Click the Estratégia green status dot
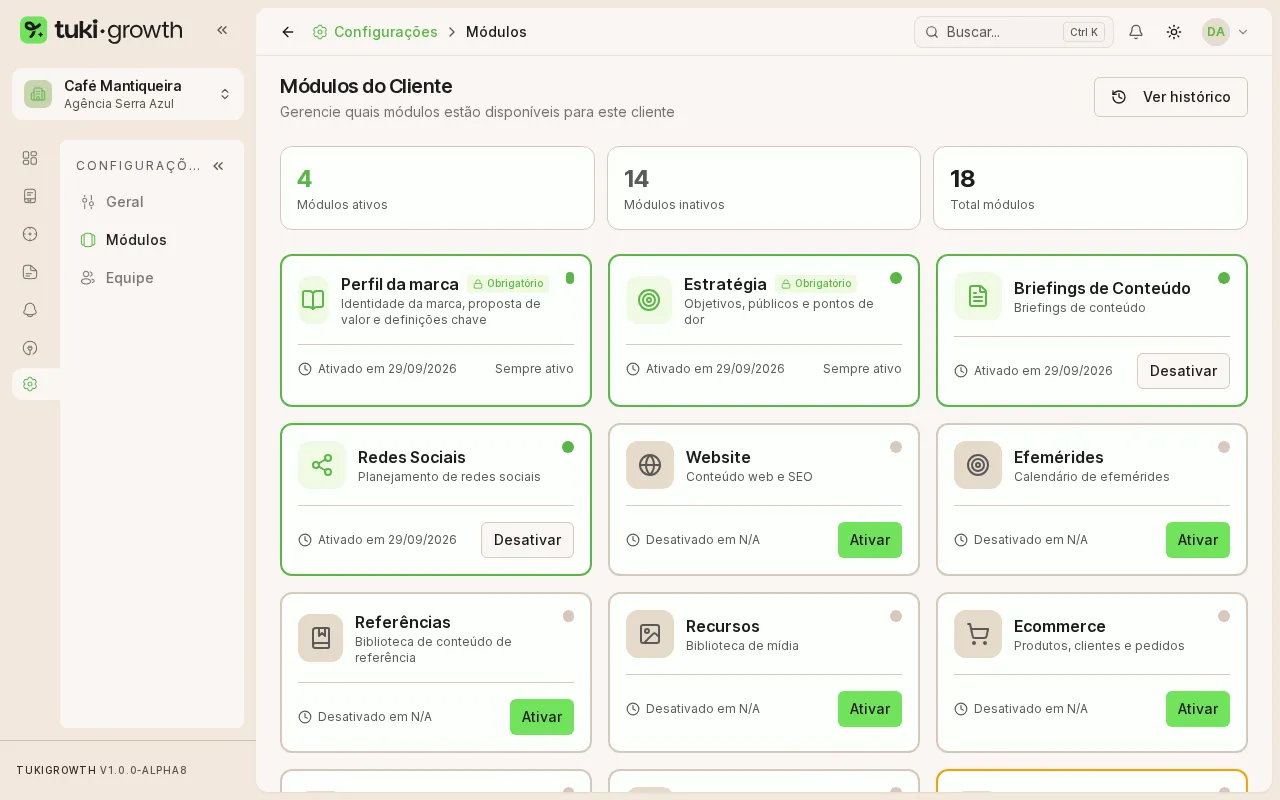 coord(896,278)
